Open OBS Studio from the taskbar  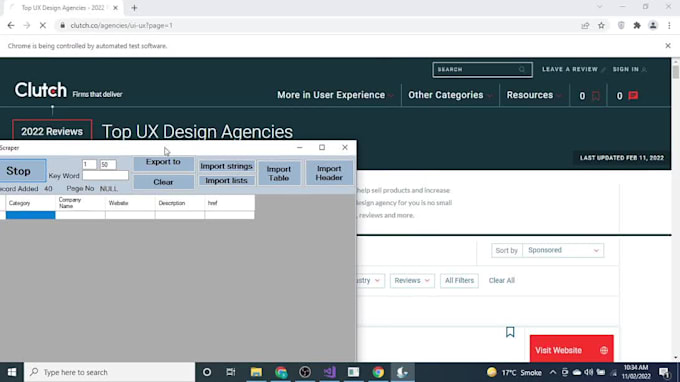tap(305, 372)
